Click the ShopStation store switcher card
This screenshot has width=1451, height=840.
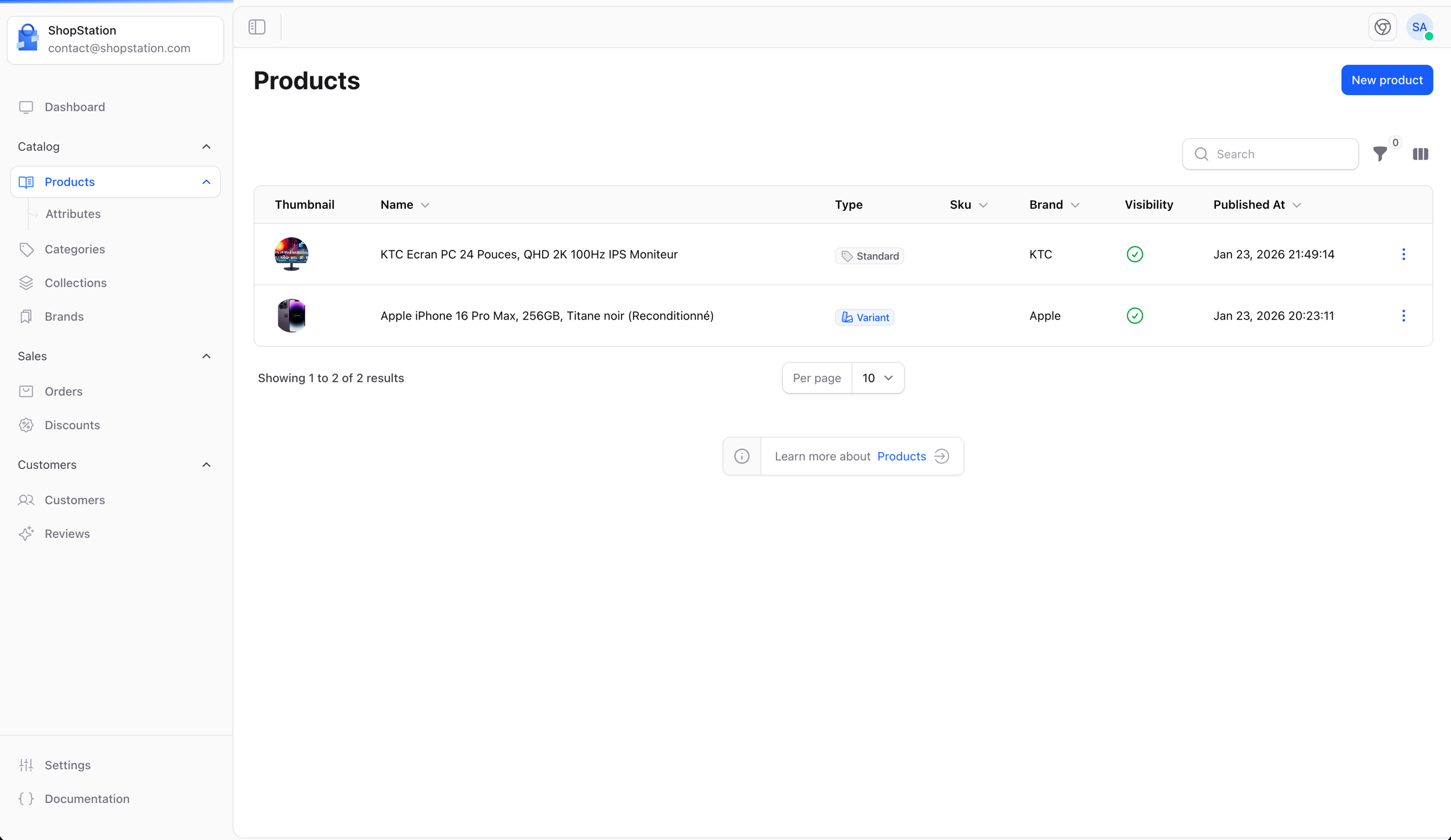(115, 39)
